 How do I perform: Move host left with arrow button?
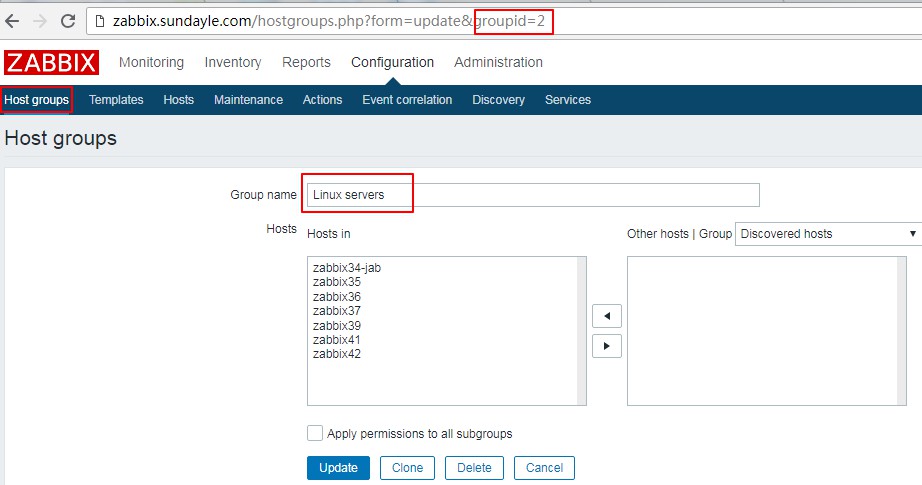[606, 316]
